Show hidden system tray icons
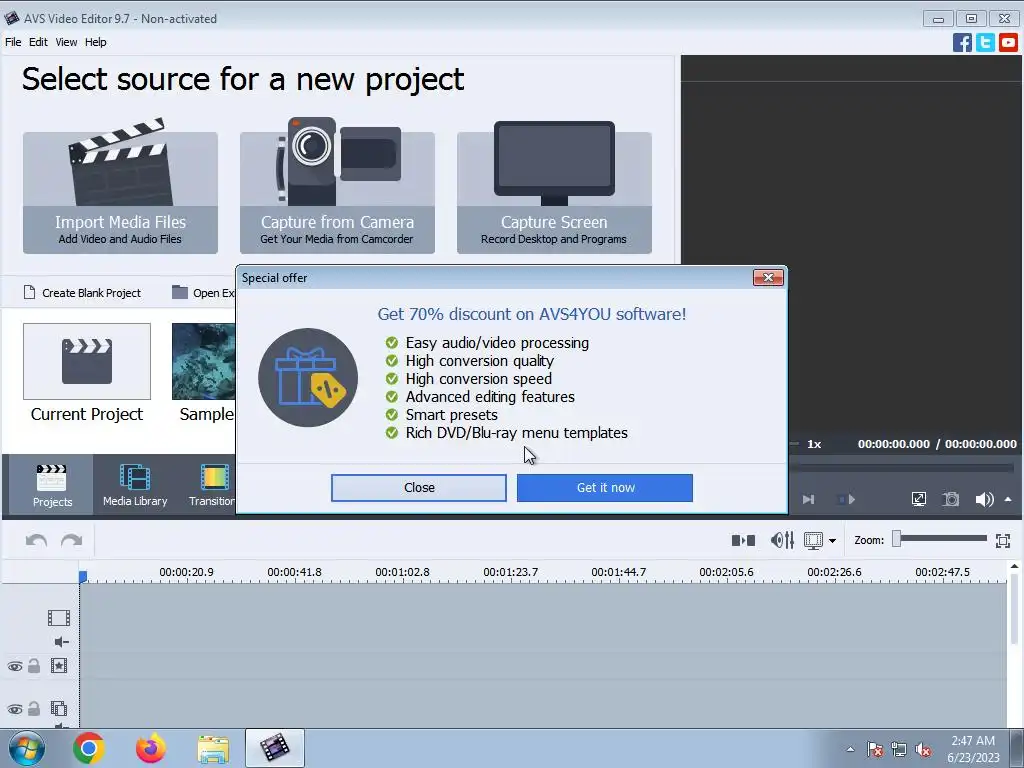The height and width of the screenshot is (768, 1024). tap(850, 749)
